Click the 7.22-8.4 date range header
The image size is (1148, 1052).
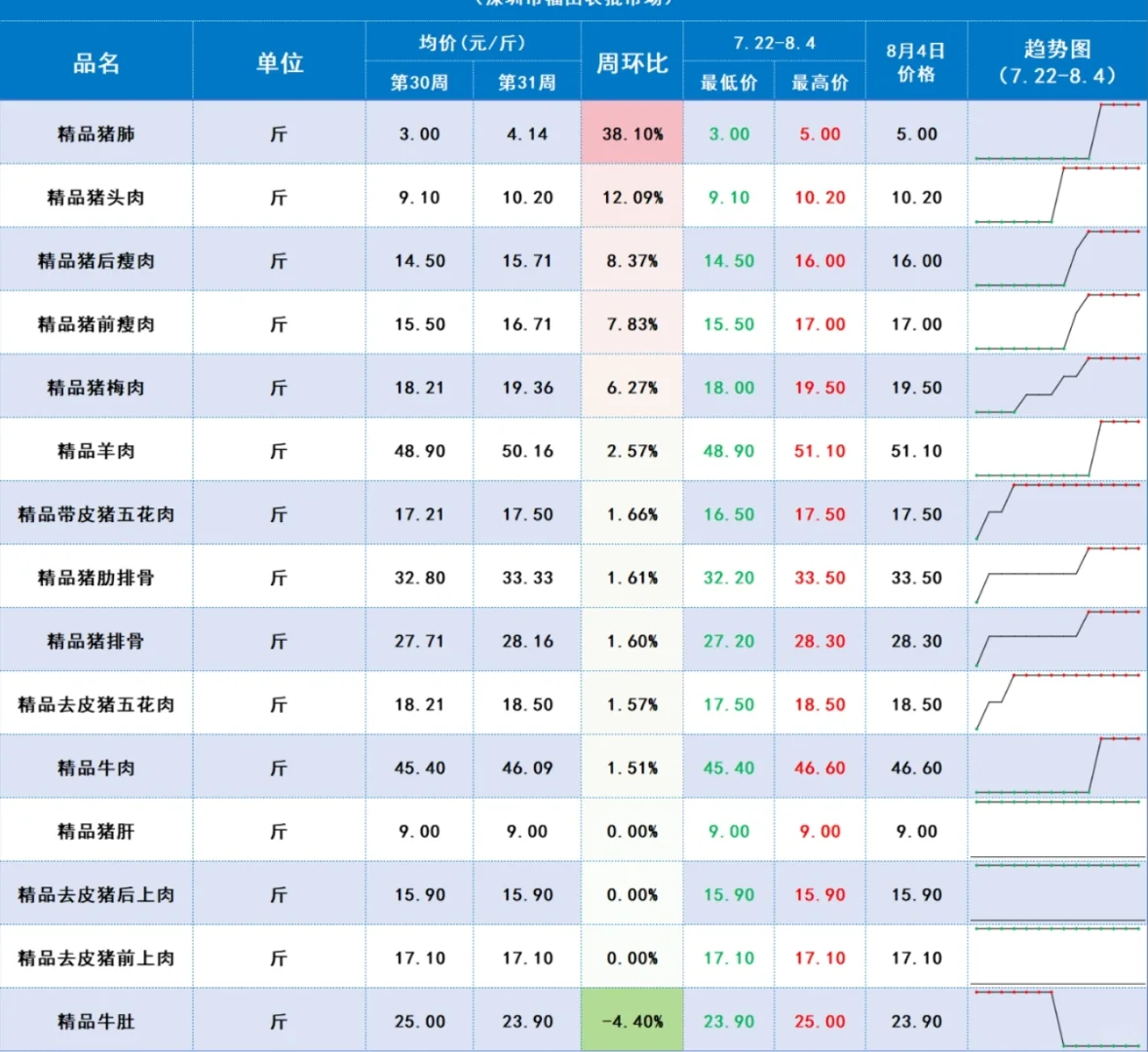click(774, 43)
